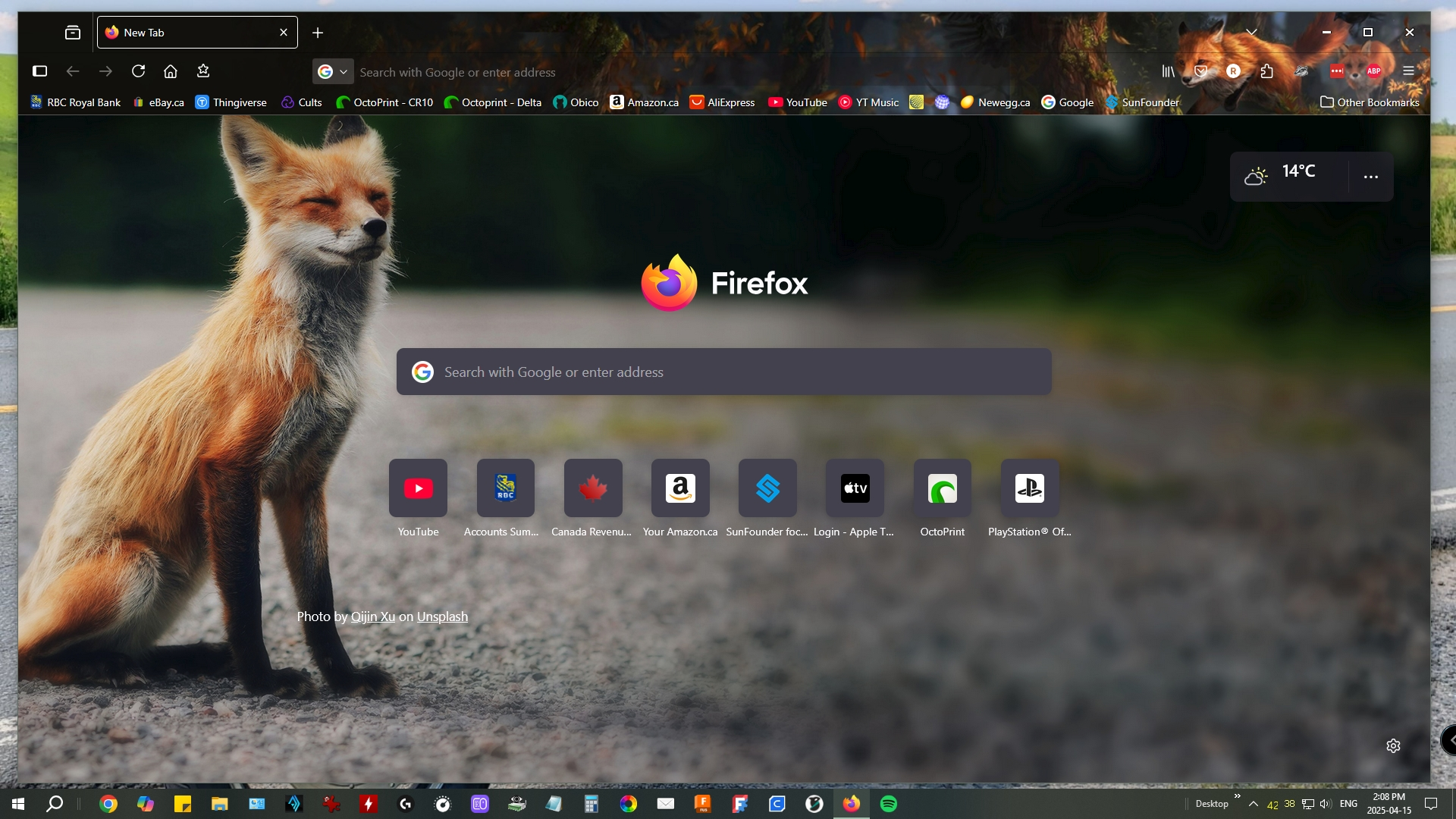The height and width of the screenshot is (819, 1456).
Task: Click the reload page button
Action: pos(138,71)
